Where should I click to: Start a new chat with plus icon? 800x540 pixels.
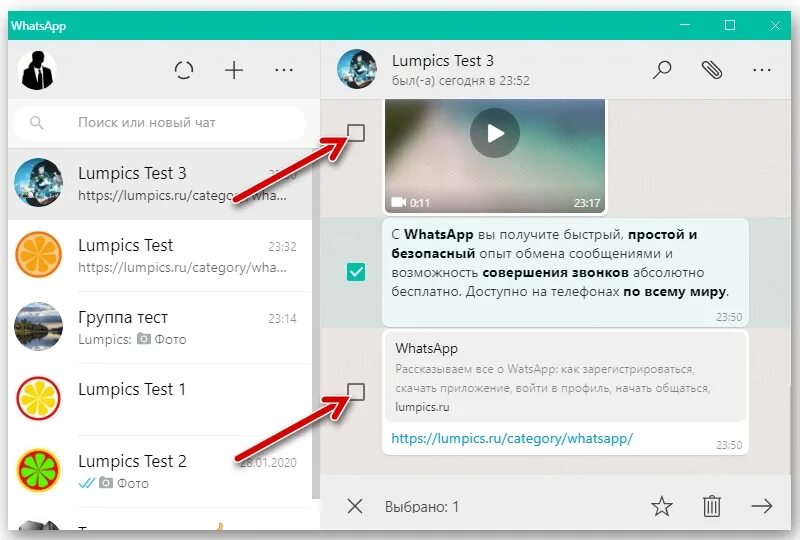pyautogui.click(x=234, y=70)
